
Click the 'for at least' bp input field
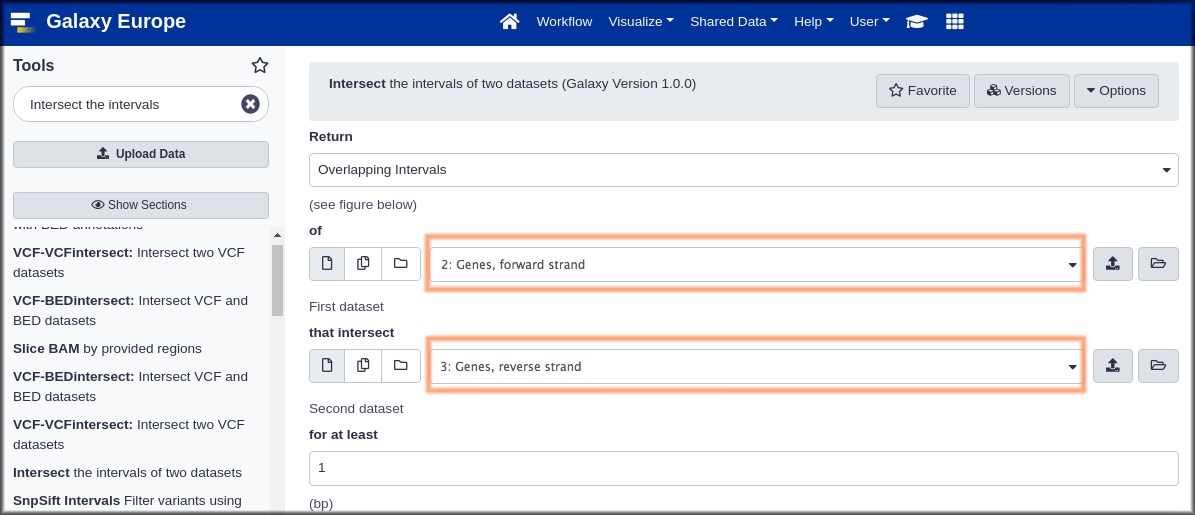[x=744, y=469]
